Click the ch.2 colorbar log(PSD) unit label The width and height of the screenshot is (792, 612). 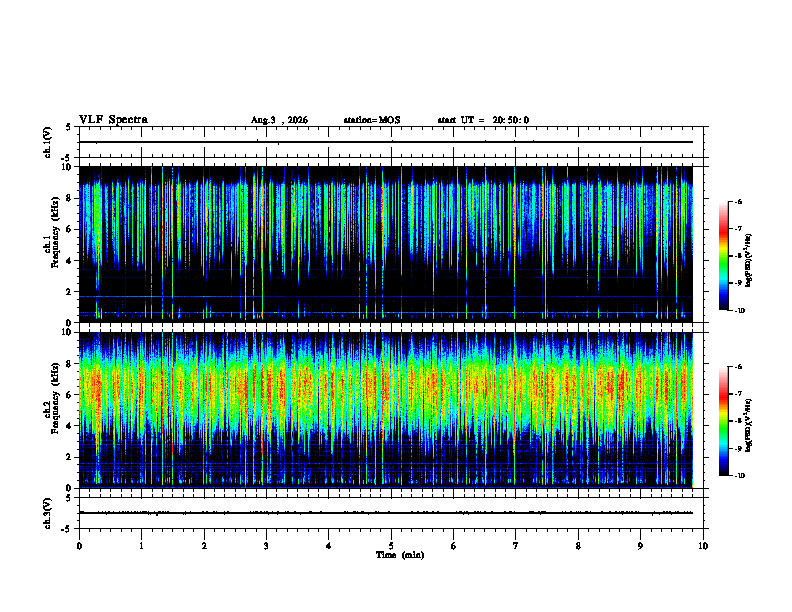(x=749, y=425)
